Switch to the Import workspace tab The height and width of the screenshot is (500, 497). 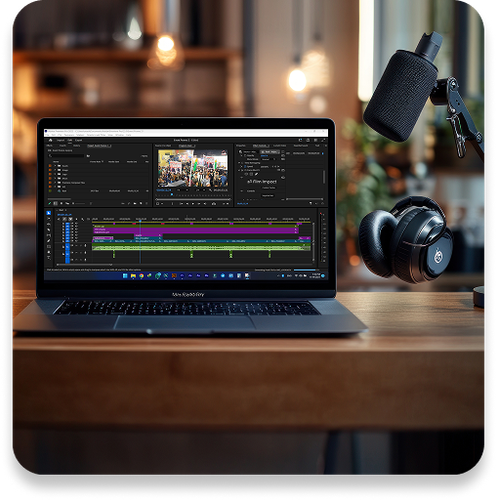click(61, 140)
